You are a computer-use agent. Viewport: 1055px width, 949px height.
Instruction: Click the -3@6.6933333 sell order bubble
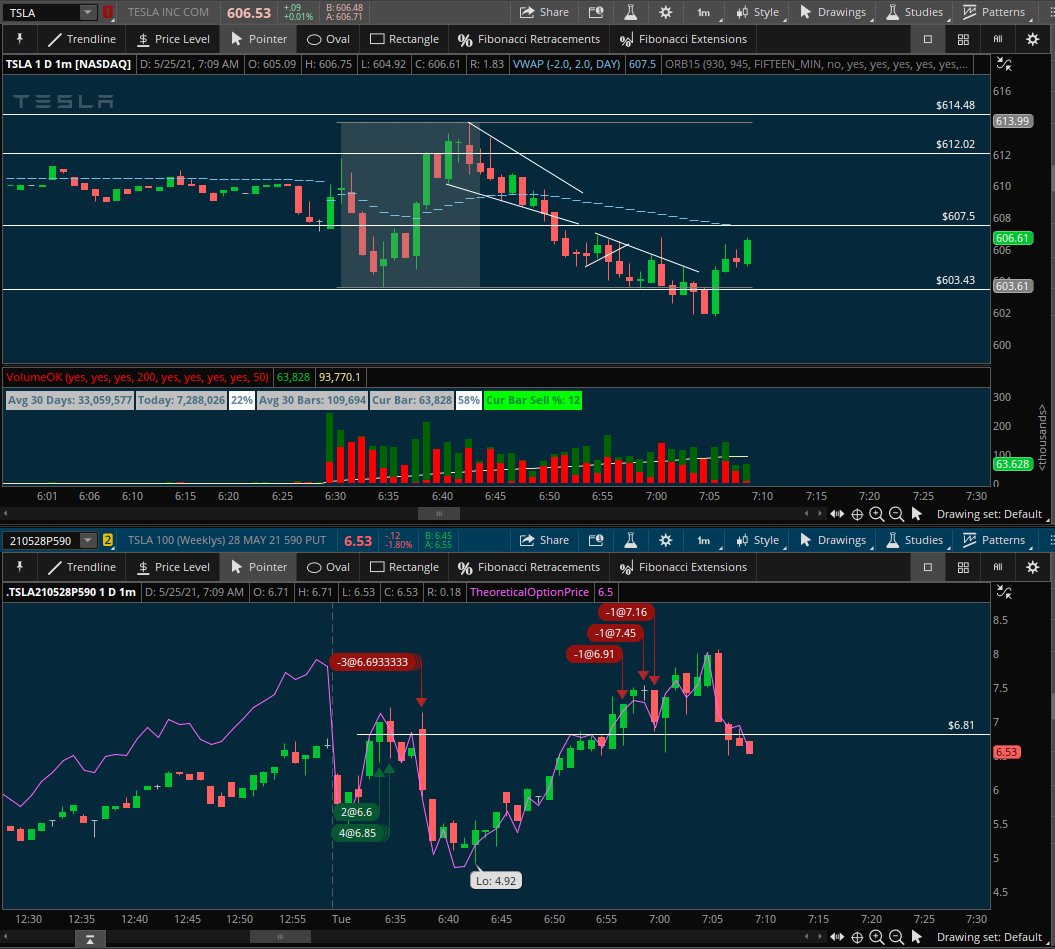[x=374, y=662]
